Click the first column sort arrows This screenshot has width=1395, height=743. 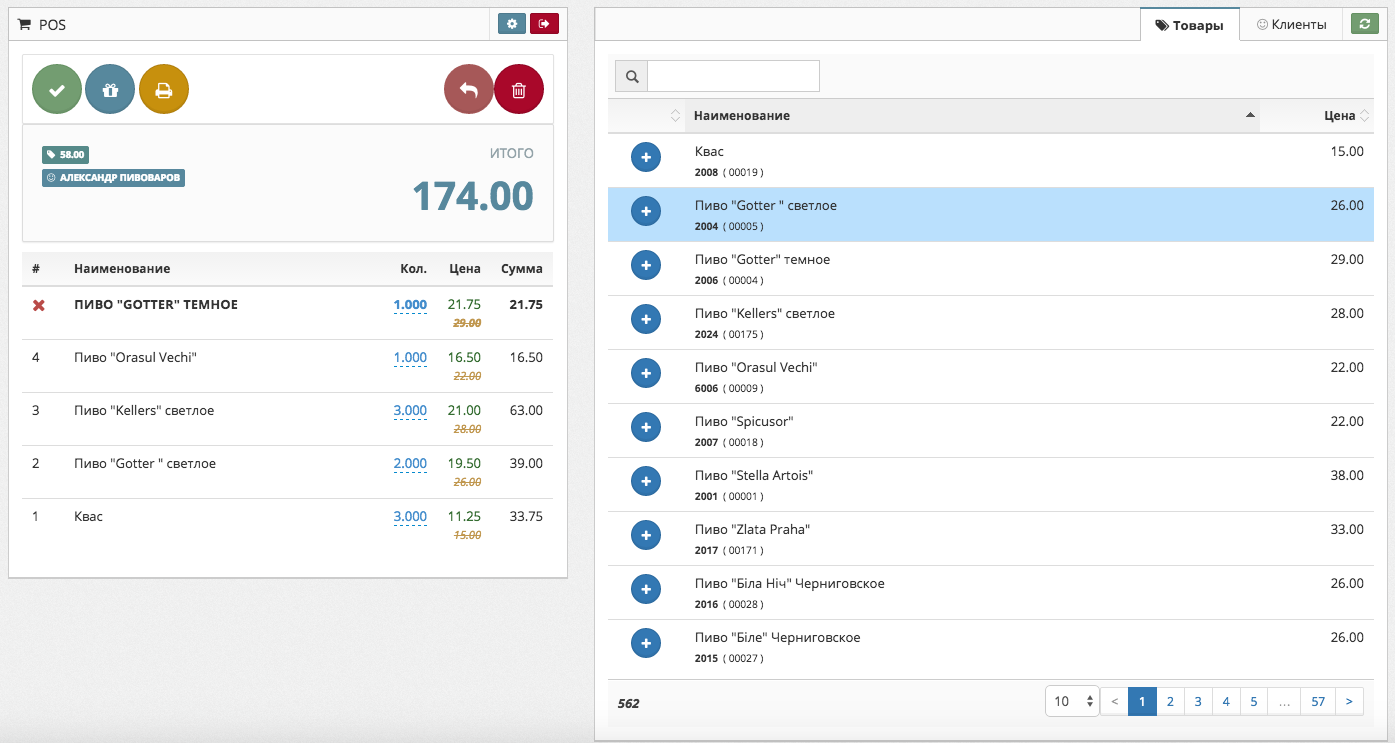pyautogui.click(x=675, y=116)
